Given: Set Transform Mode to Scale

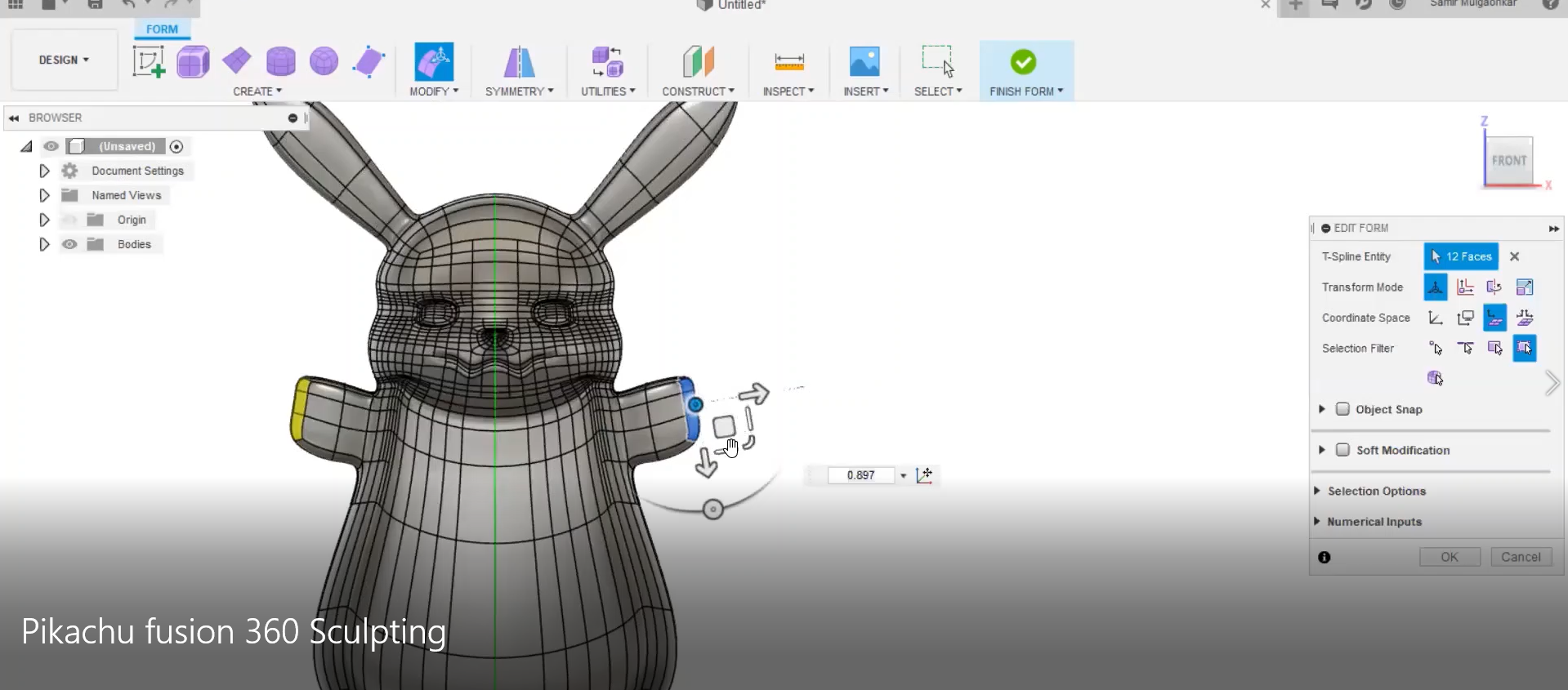Looking at the screenshot, I should [x=1524, y=287].
